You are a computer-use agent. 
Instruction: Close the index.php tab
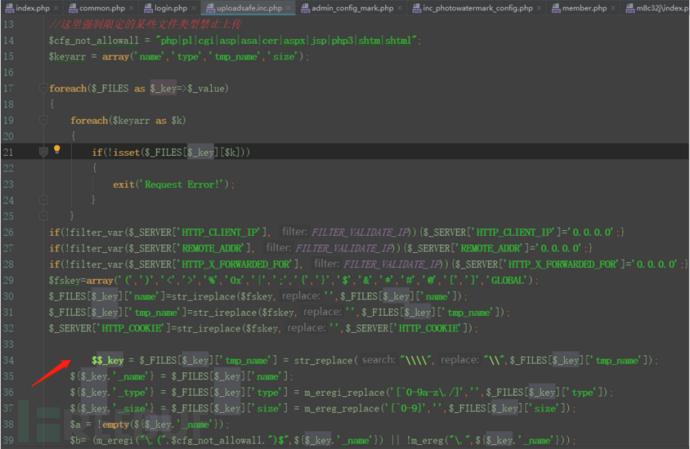(x=56, y=8)
